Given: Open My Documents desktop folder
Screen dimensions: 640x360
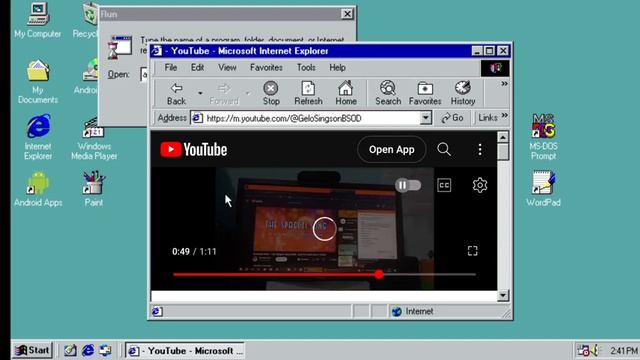Looking at the screenshot, I should click(38, 82).
